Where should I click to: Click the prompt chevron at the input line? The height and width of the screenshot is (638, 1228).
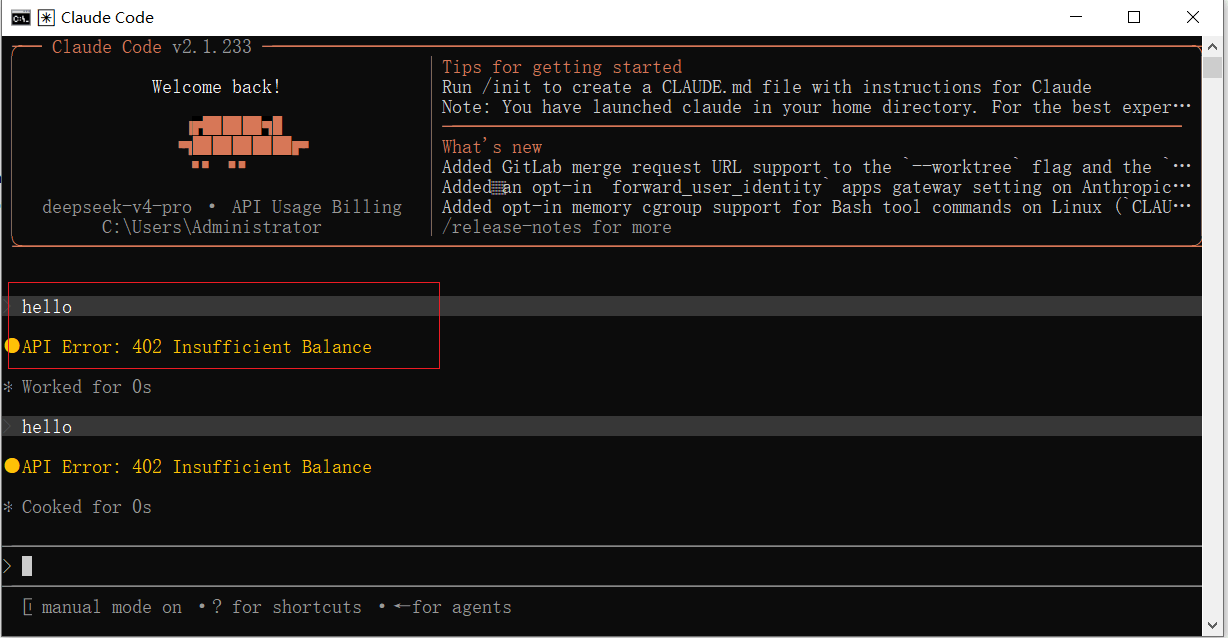click(7, 566)
